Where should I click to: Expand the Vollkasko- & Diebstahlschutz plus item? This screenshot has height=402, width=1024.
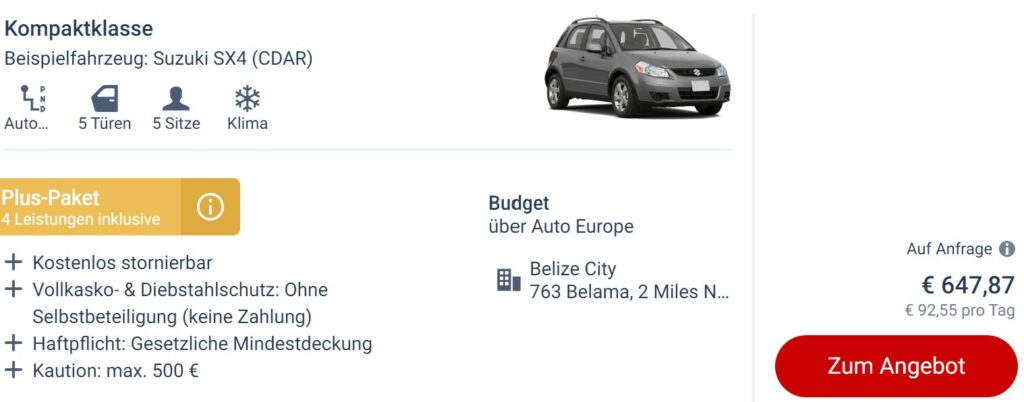click(x=13, y=289)
